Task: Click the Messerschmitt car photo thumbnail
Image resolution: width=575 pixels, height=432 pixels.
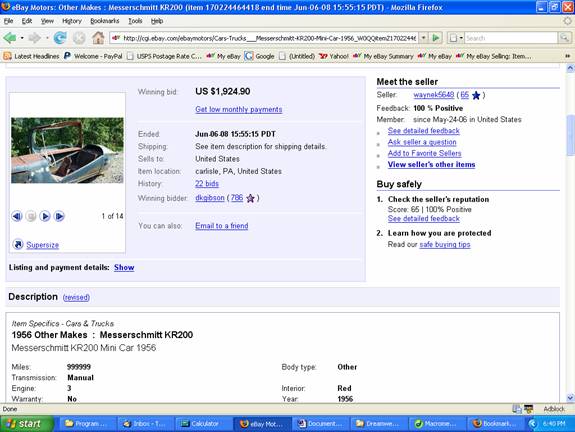Action: (x=67, y=150)
